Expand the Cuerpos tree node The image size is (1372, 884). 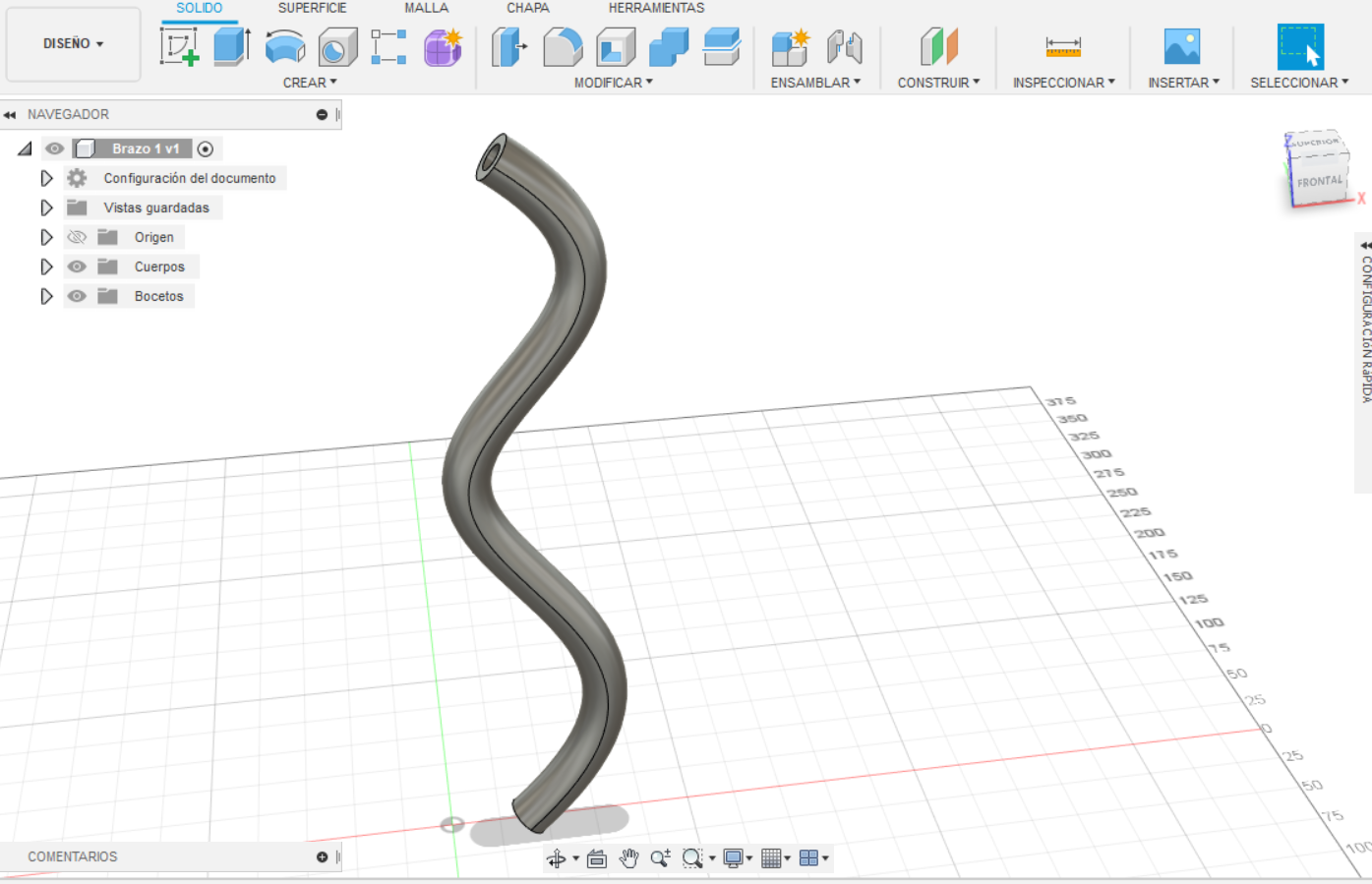[x=46, y=265]
